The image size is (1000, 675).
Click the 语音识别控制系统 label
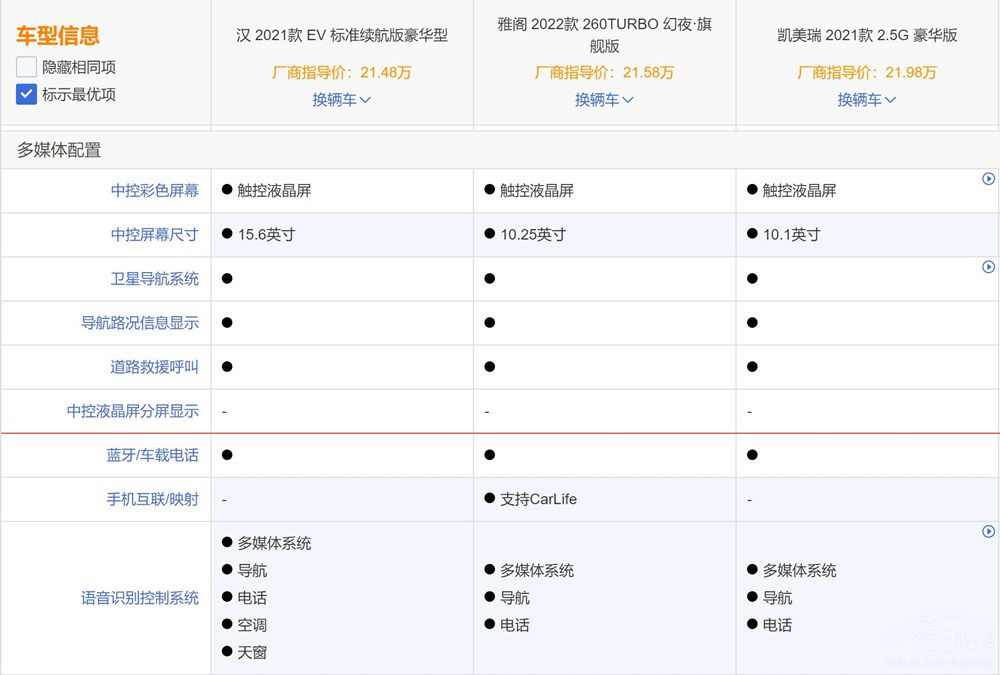(x=140, y=598)
